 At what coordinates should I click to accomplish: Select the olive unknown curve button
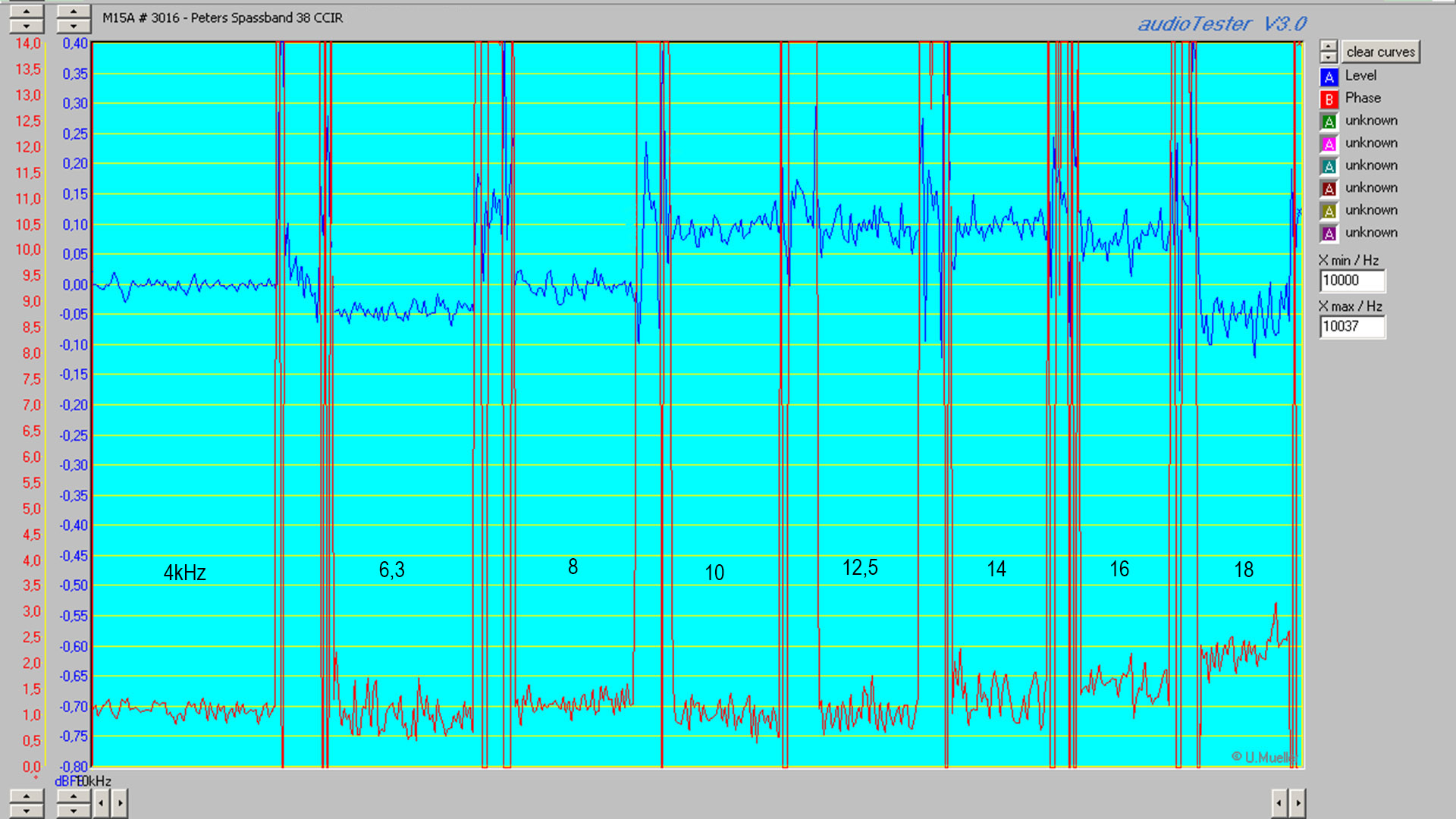(1329, 211)
